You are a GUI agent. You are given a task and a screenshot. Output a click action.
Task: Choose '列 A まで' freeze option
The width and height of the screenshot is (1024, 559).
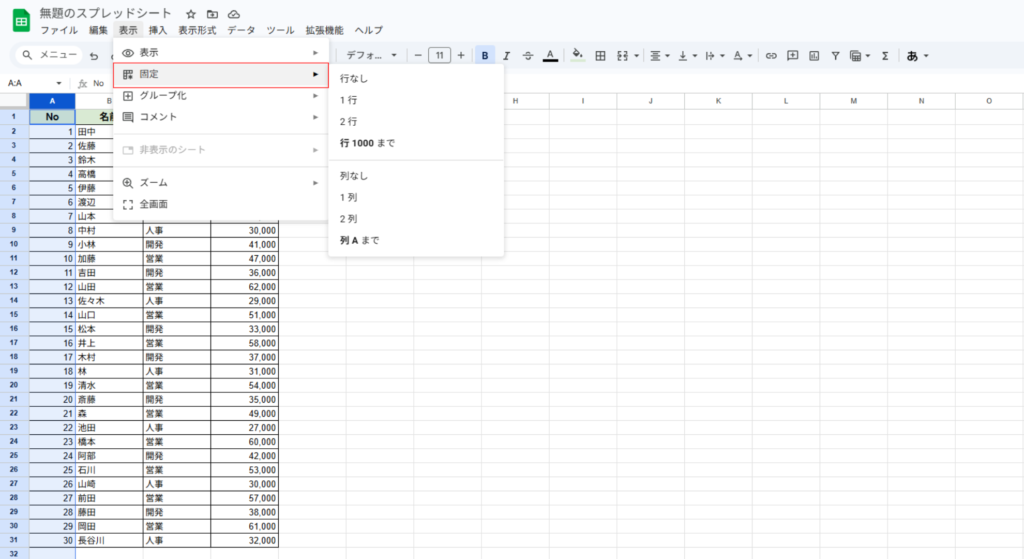pos(360,240)
